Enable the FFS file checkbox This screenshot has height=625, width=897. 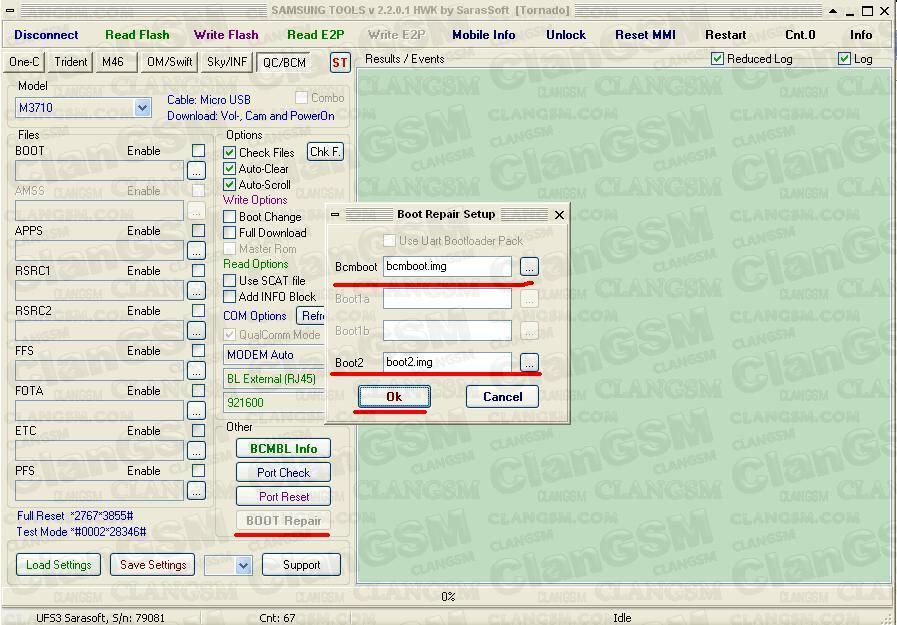click(x=199, y=351)
